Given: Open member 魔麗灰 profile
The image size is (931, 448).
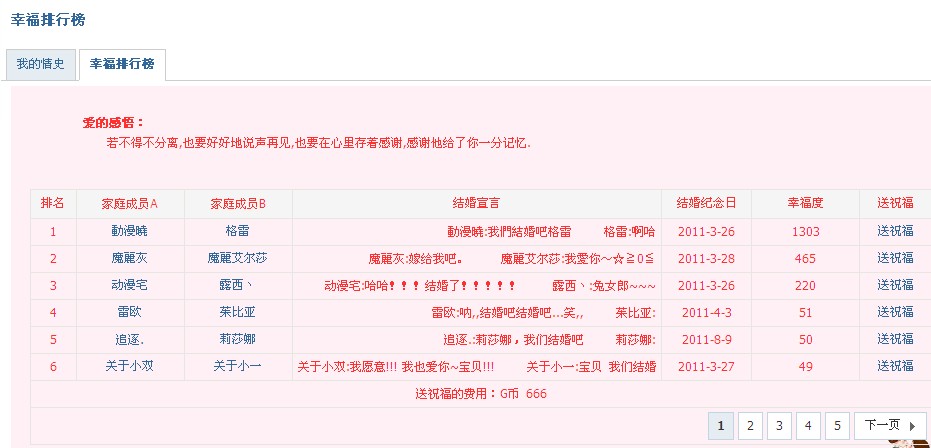Looking at the screenshot, I should coord(129,258).
